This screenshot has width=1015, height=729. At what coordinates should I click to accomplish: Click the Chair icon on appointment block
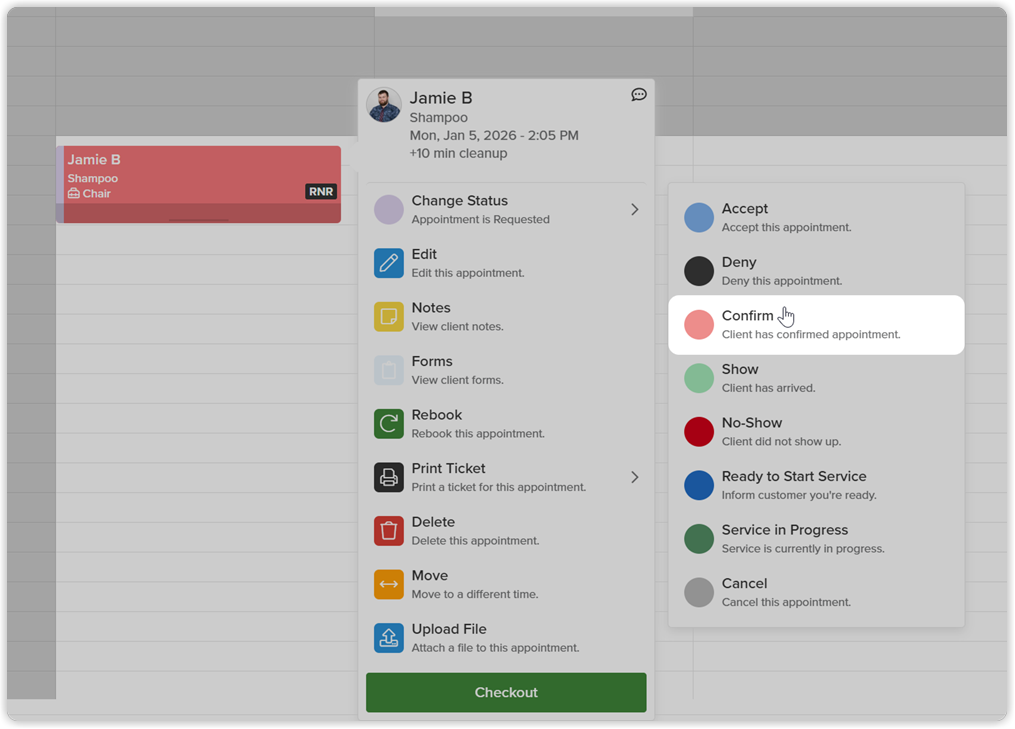(x=74, y=194)
